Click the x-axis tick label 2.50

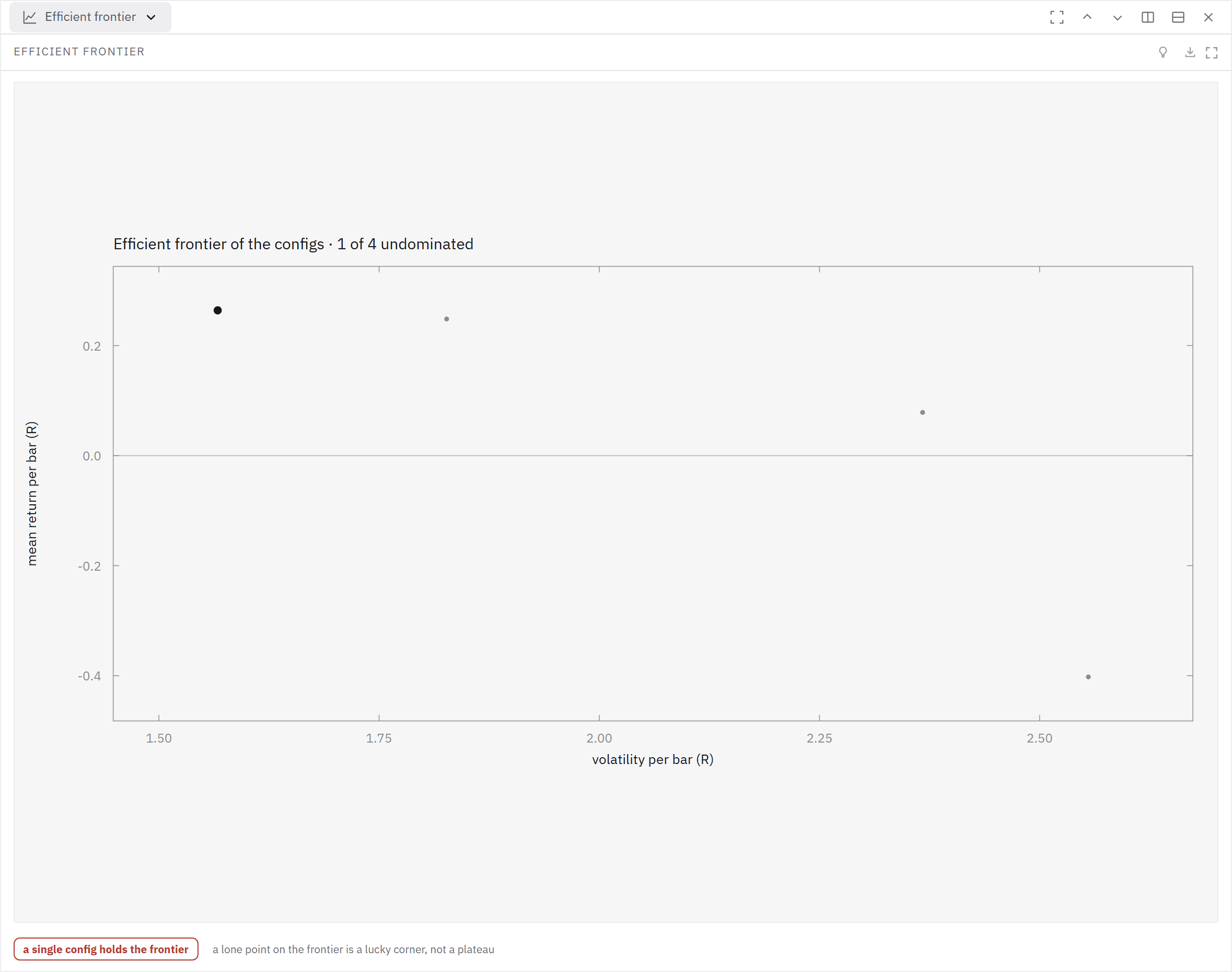click(1040, 738)
